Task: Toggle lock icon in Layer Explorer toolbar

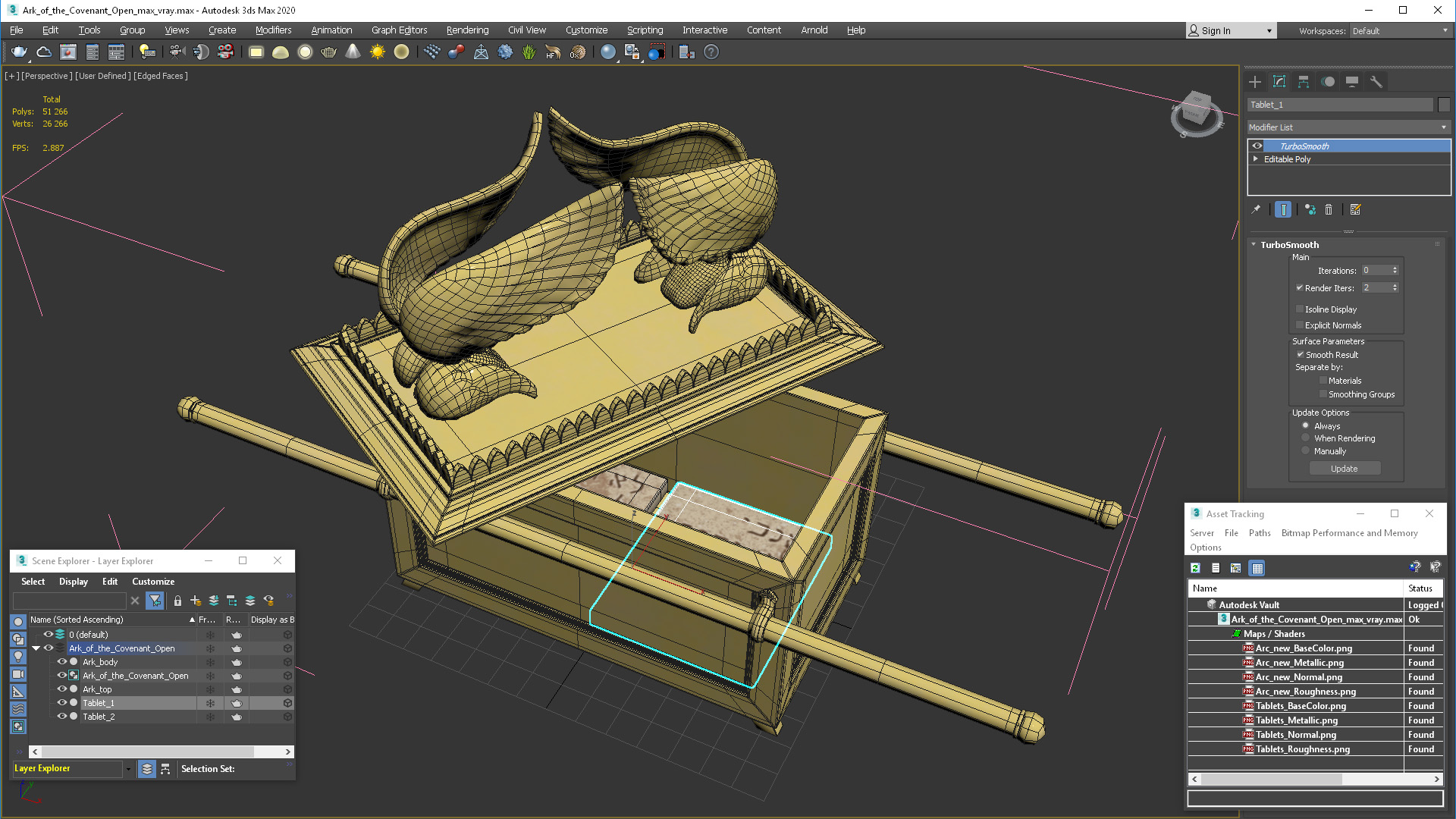Action: 177,601
